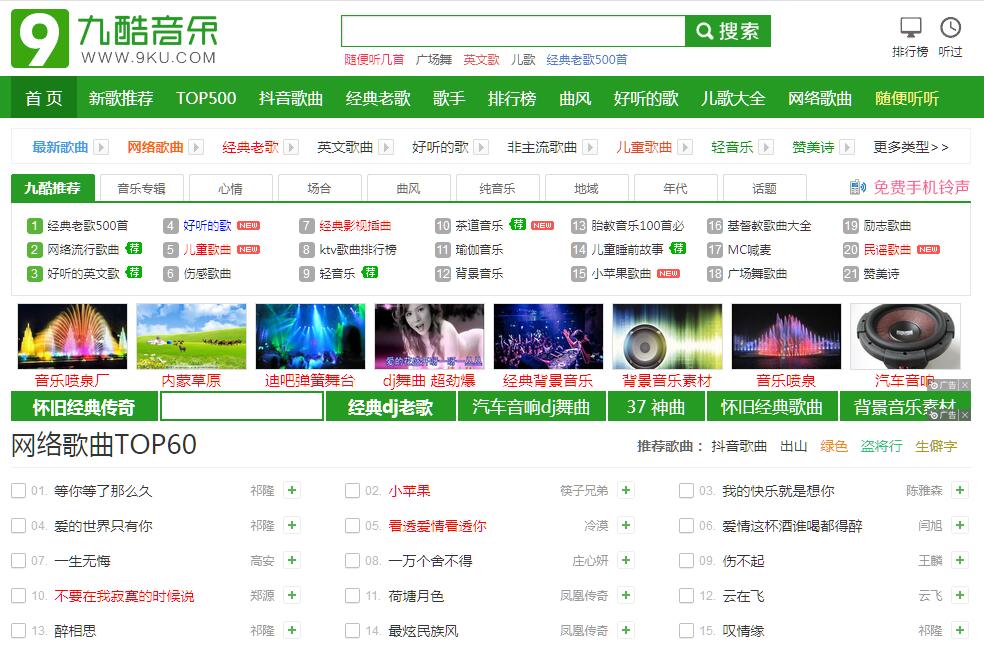
Task: Open 更多类型 expander
Action: pos(910,147)
